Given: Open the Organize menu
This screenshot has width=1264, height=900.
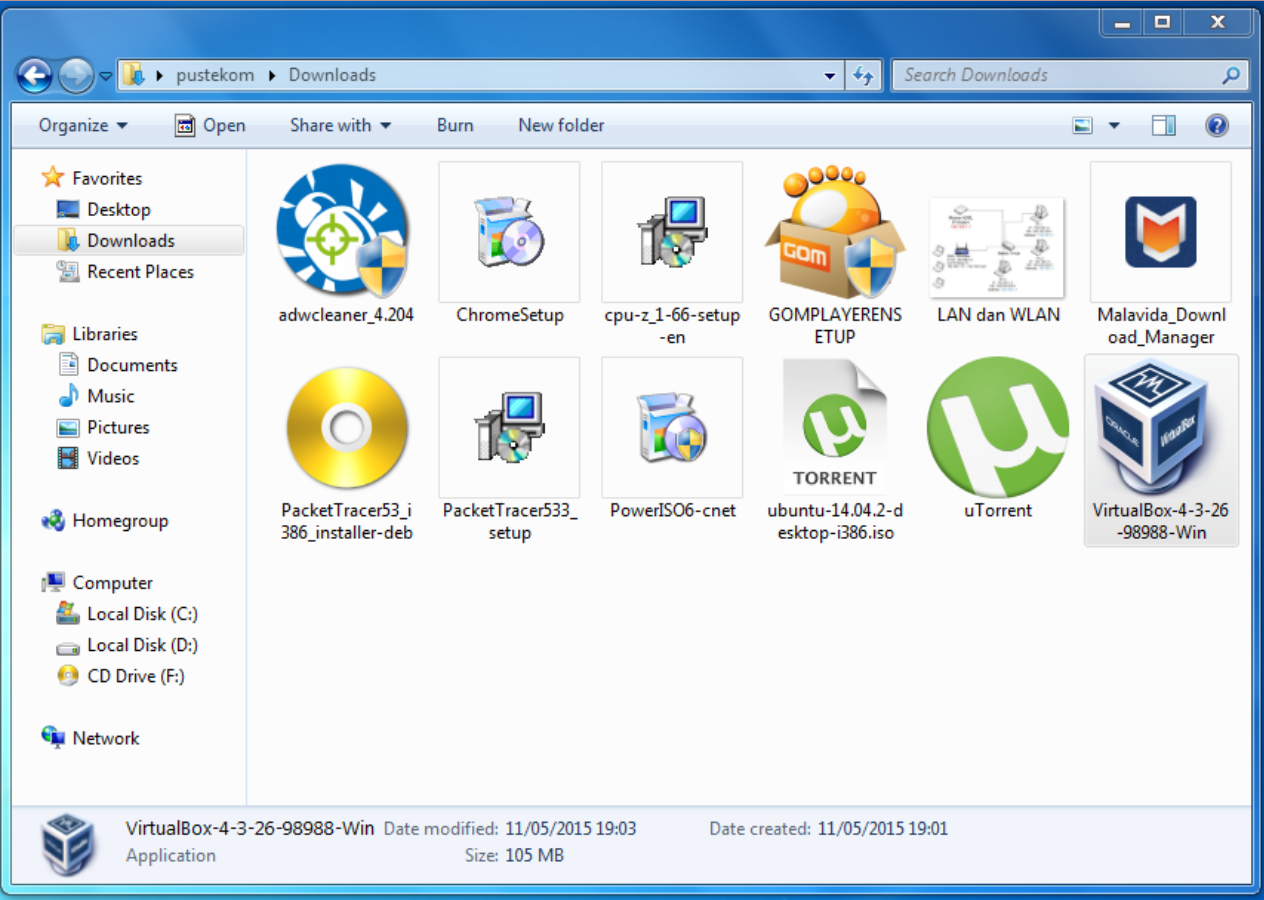Looking at the screenshot, I should (83, 125).
